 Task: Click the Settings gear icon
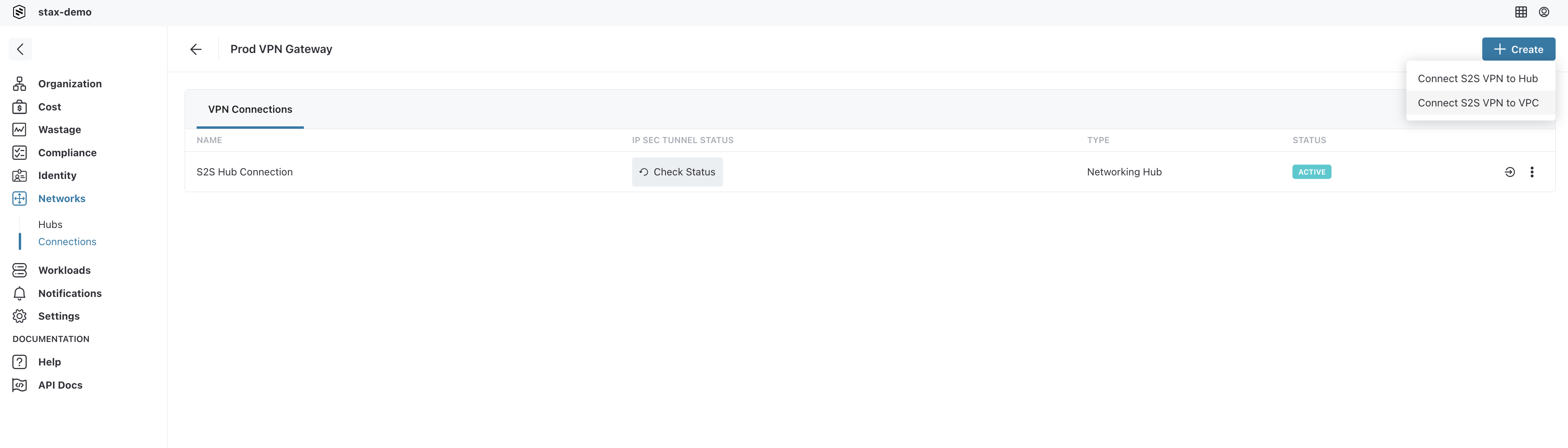[x=20, y=316]
